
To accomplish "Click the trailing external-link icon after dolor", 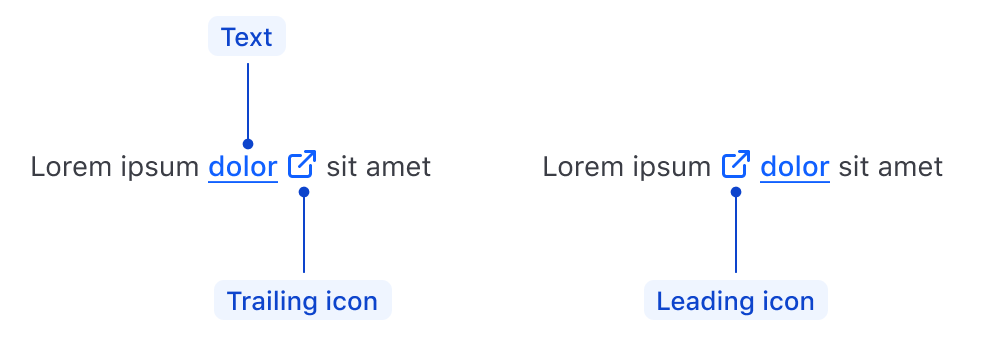I will click(302, 165).
